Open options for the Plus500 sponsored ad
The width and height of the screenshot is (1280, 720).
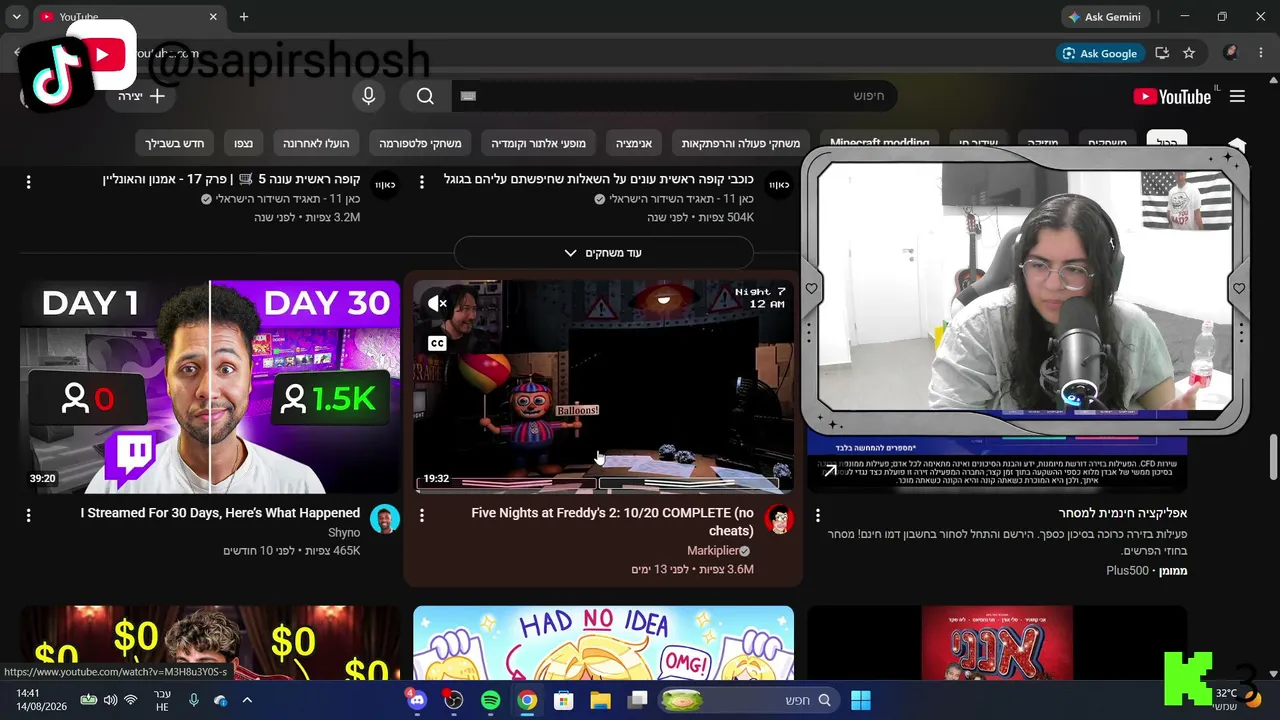click(817, 515)
